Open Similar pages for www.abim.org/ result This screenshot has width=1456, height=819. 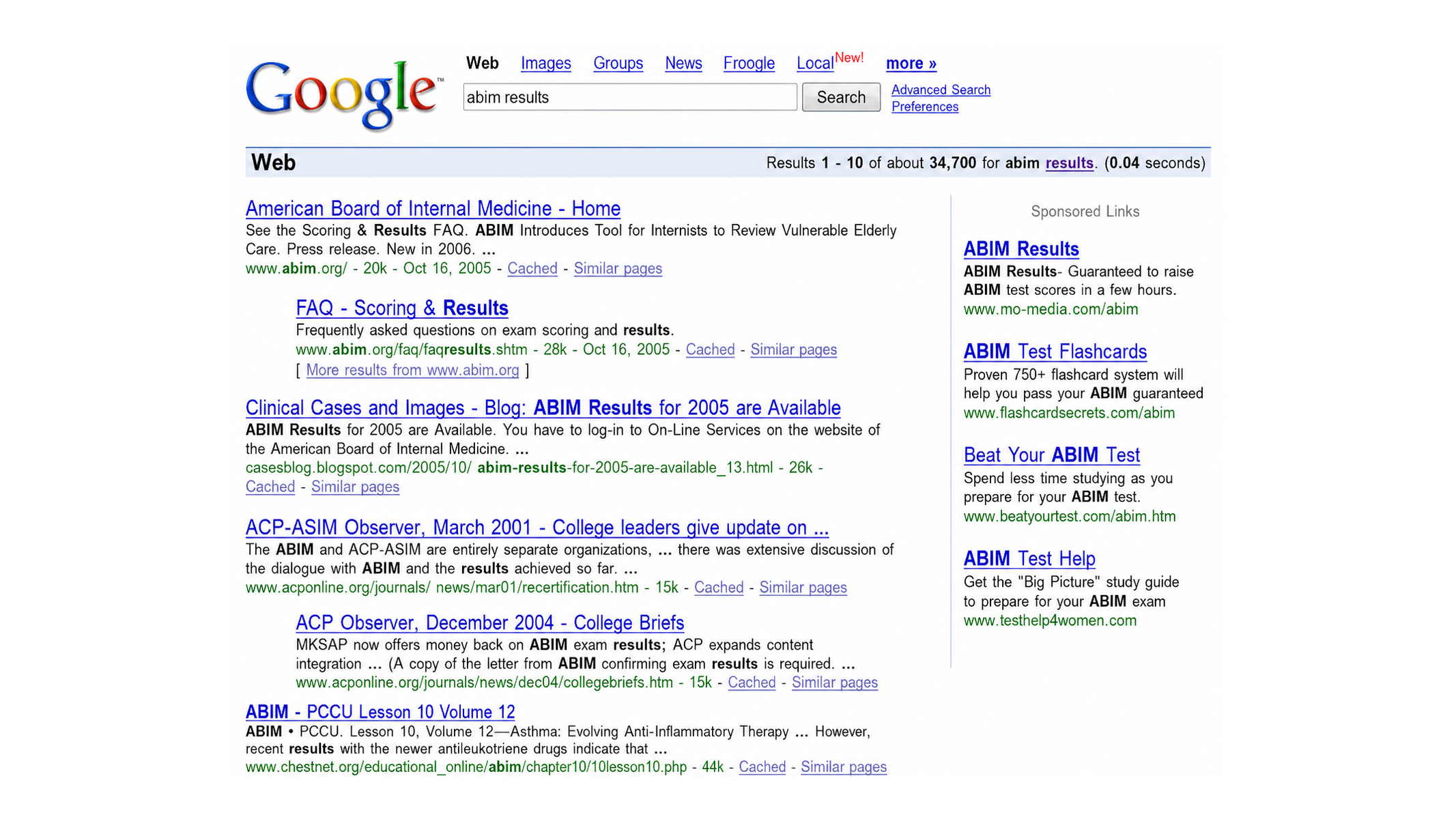coord(618,268)
